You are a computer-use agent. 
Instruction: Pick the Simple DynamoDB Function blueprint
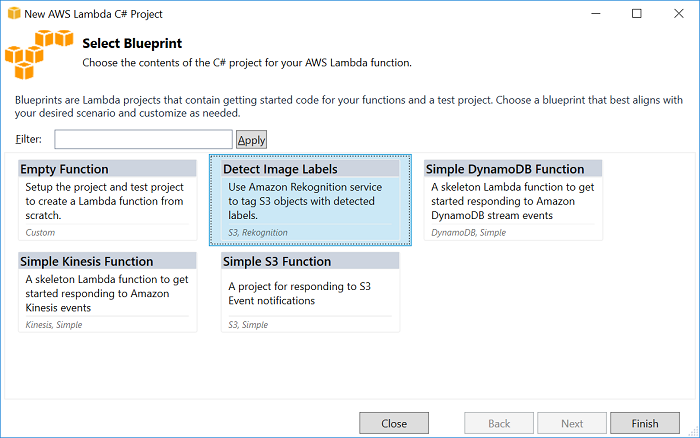point(513,200)
